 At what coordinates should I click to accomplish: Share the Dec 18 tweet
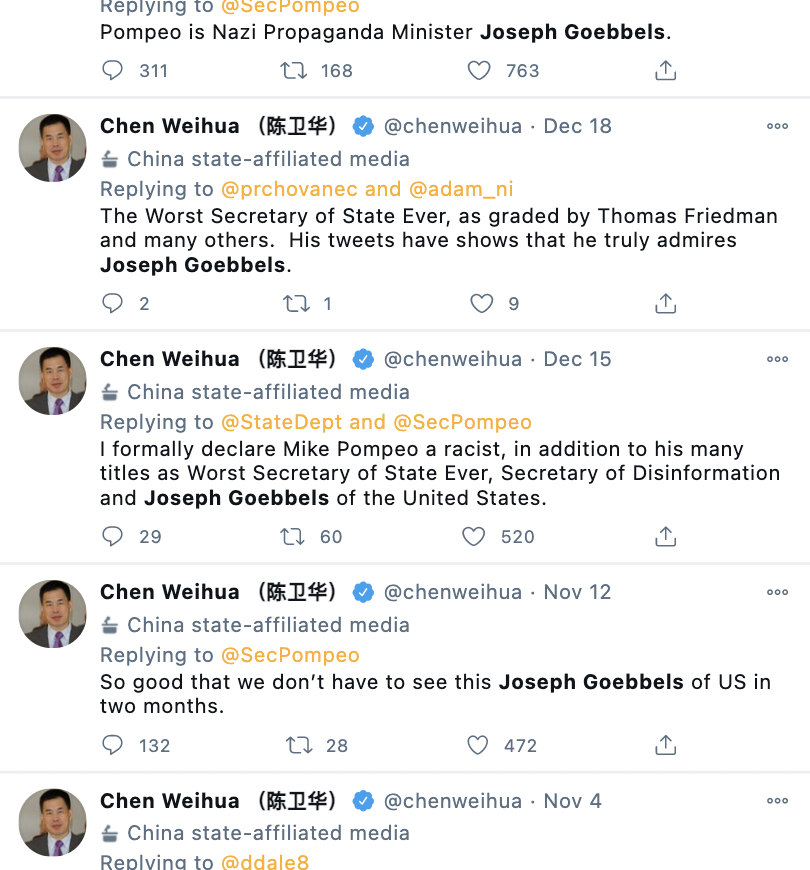(666, 304)
